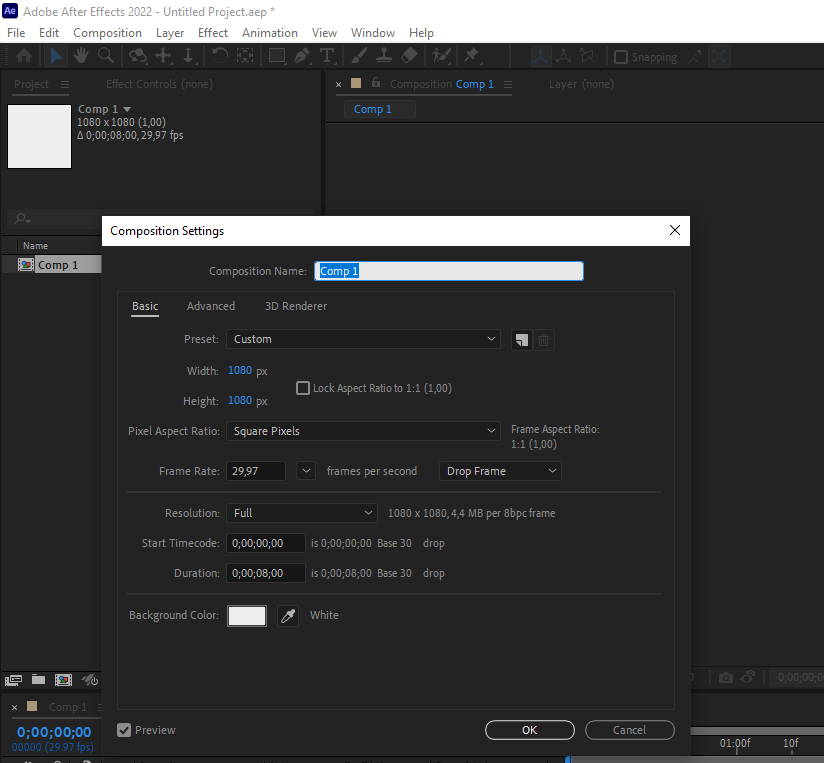Click the rocket project settings icon
The width and height of the screenshot is (824, 763).
90,680
